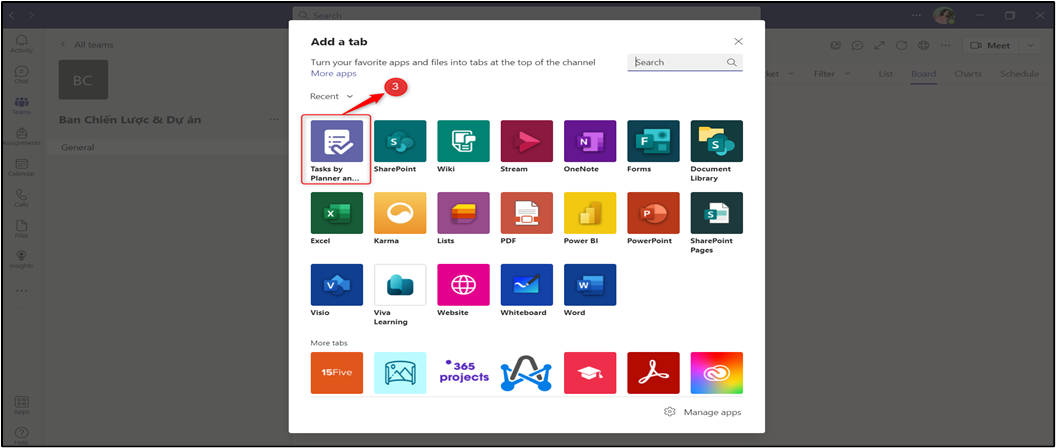Image resolution: width=1056 pixels, height=448 pixels.
Task: Reload the tab with refresh icon
Action: (901, 45)
